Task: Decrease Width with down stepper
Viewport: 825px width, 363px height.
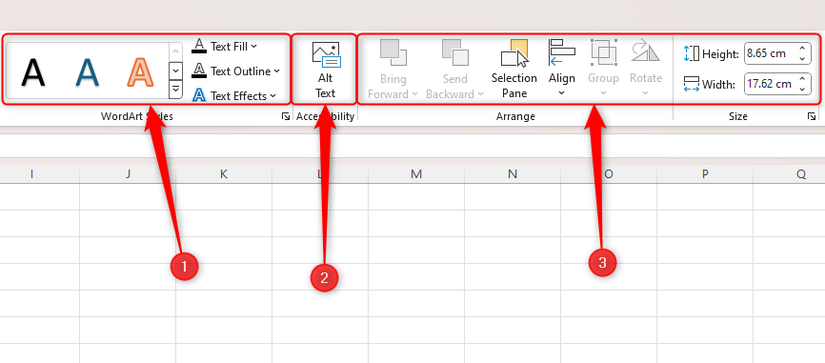Action: point(802,89)
